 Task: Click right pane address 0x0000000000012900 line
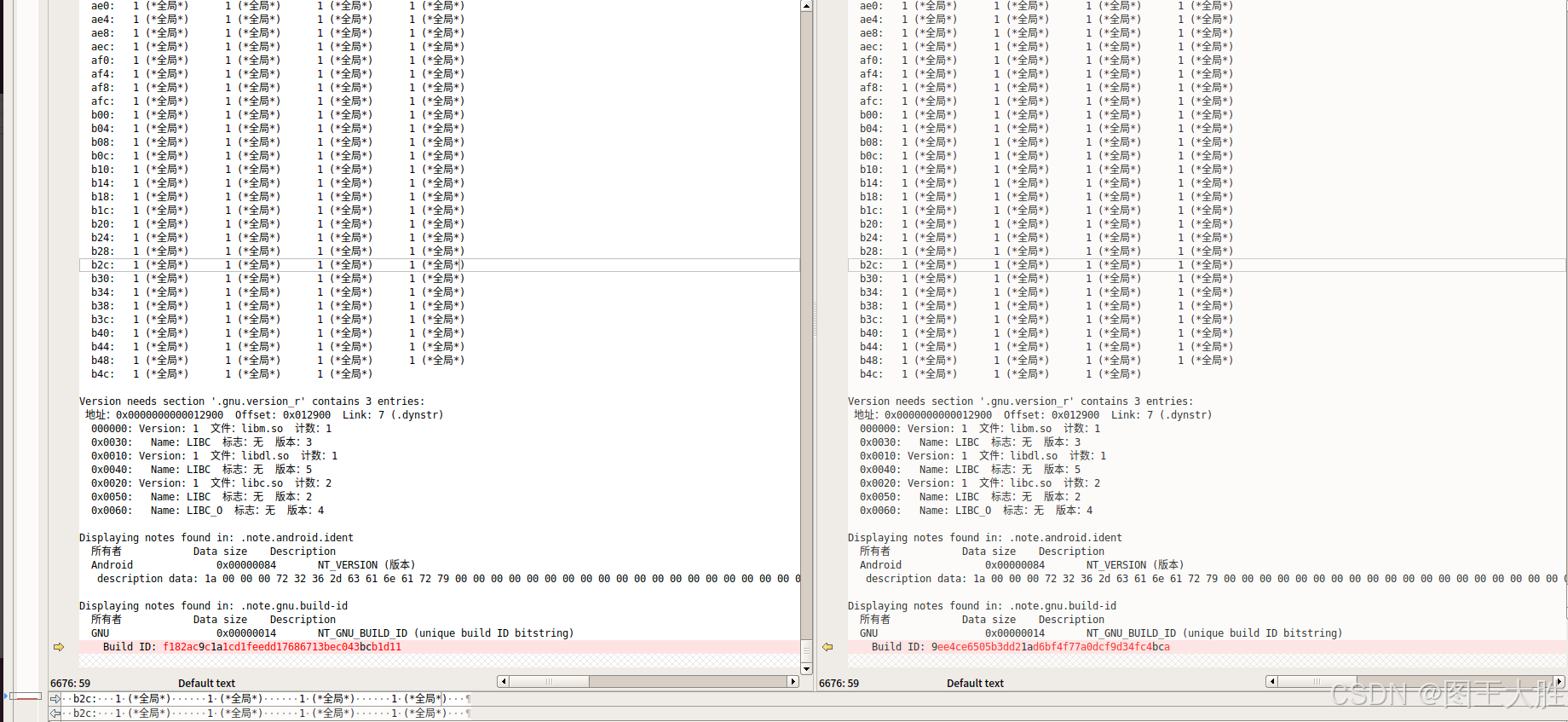(1033, 415)
